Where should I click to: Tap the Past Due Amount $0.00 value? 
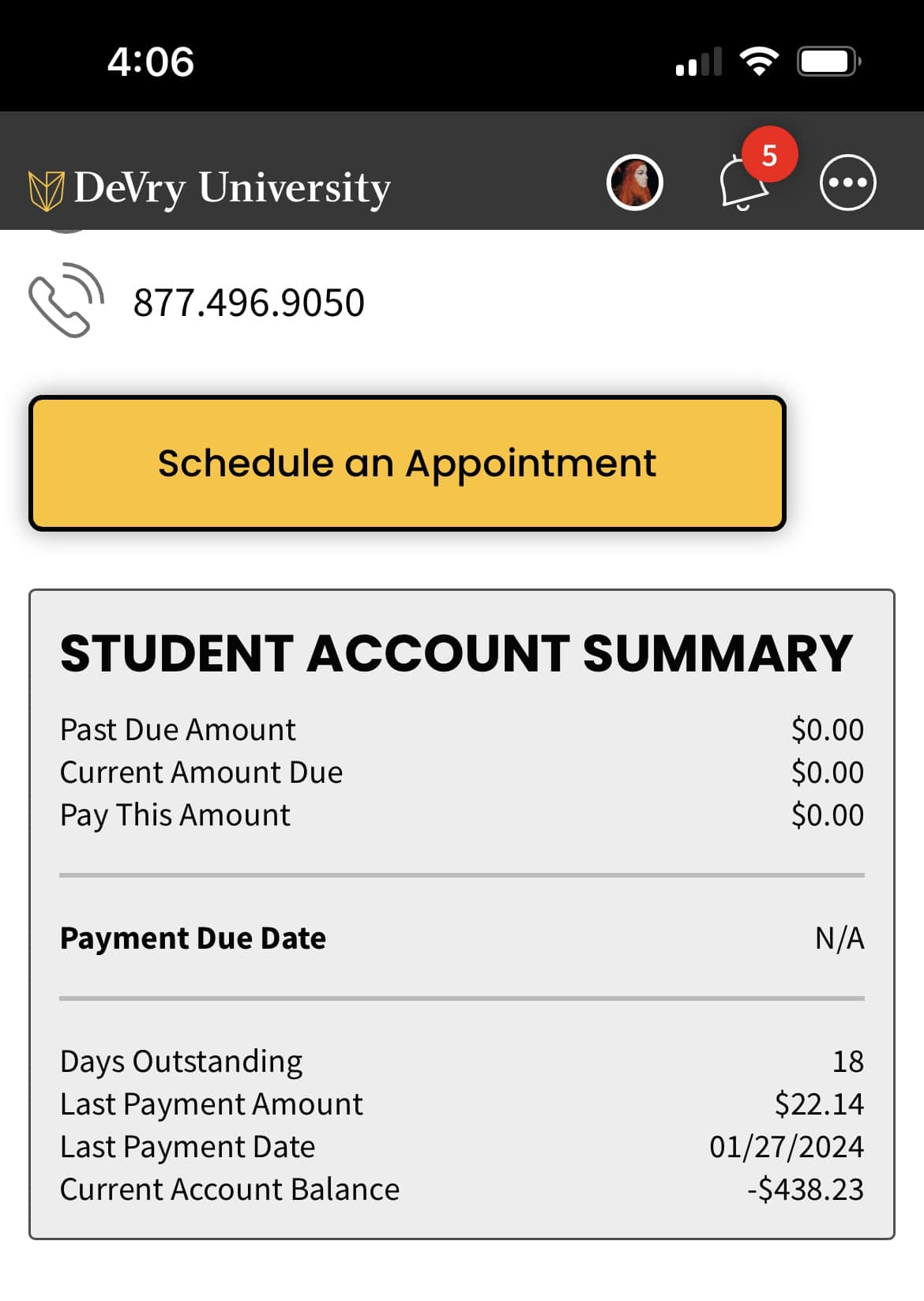pos(828,729)
